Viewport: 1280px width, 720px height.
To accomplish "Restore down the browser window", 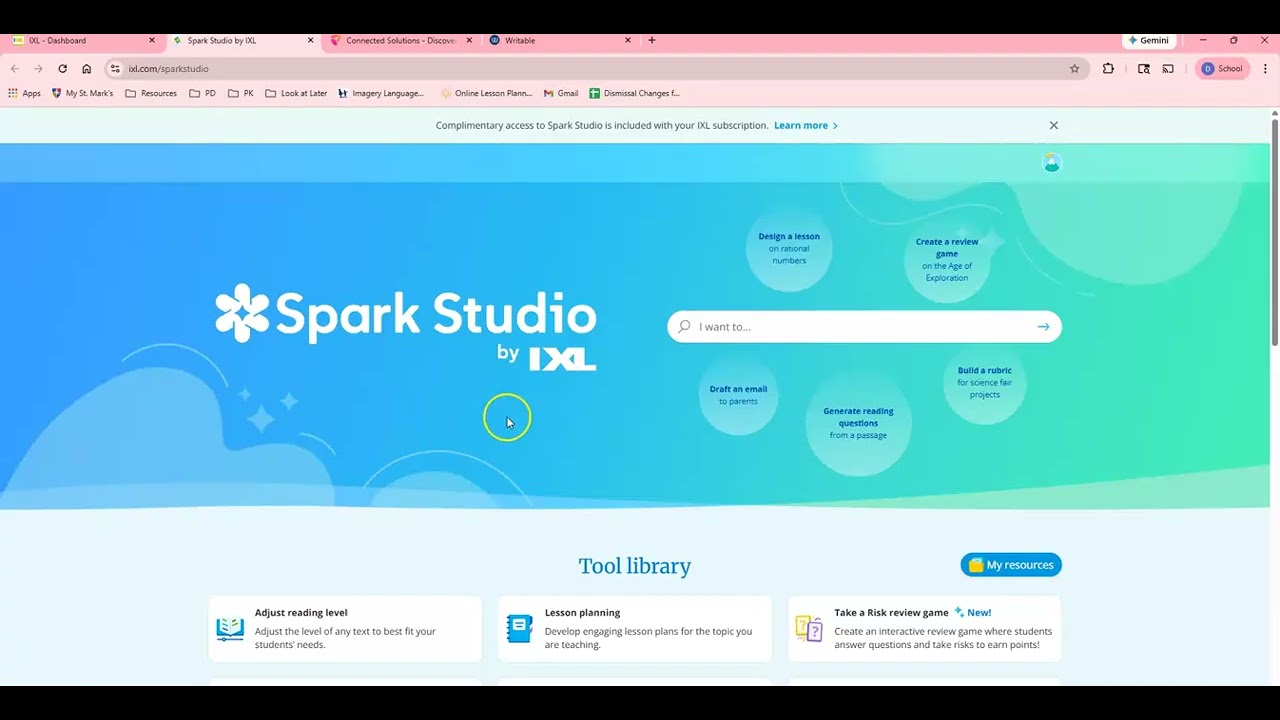I will pyautogui.click(x=1234, y=41).
